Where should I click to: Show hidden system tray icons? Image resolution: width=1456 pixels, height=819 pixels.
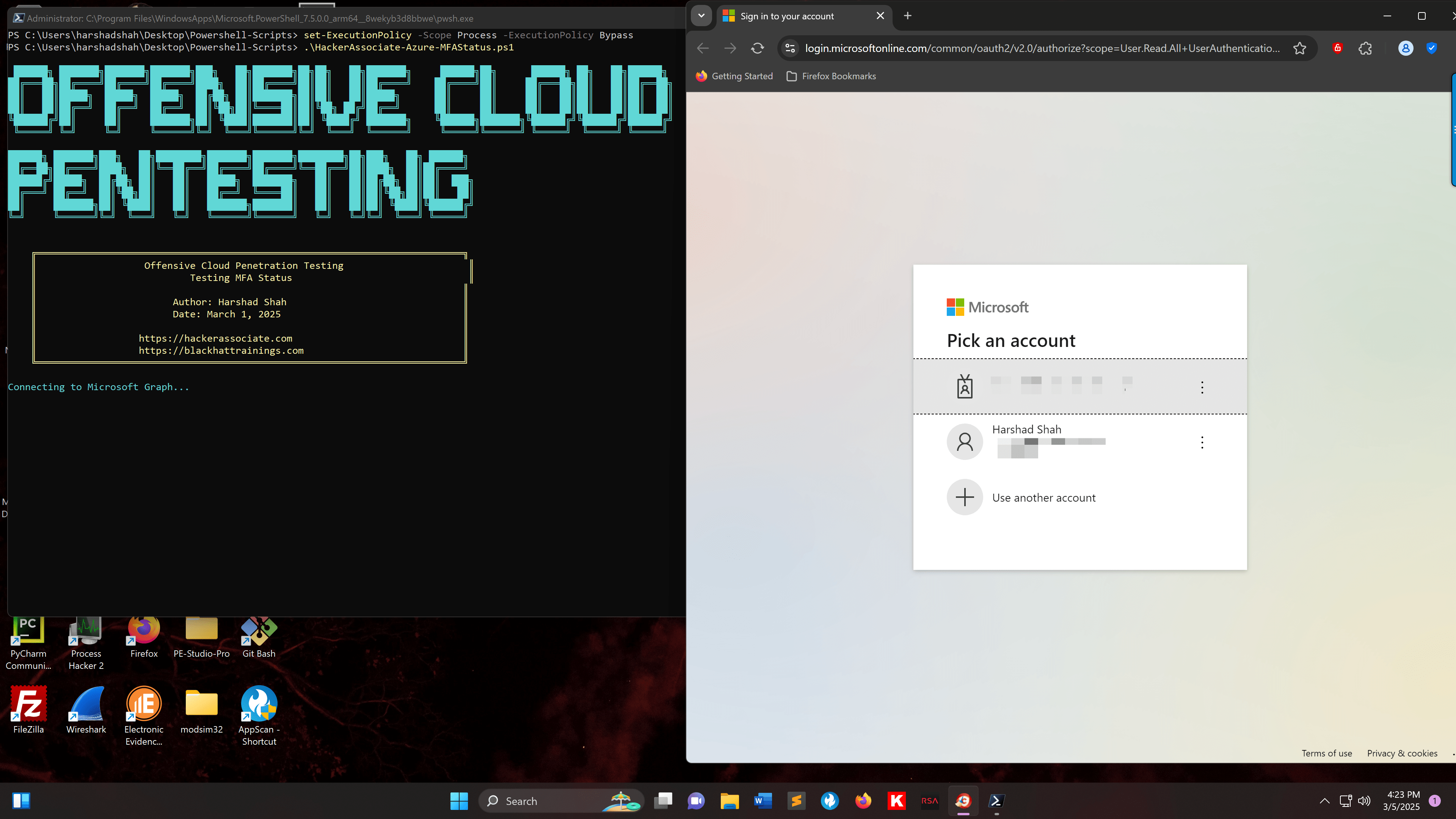pyautogui.click(x=1324, y=801)
